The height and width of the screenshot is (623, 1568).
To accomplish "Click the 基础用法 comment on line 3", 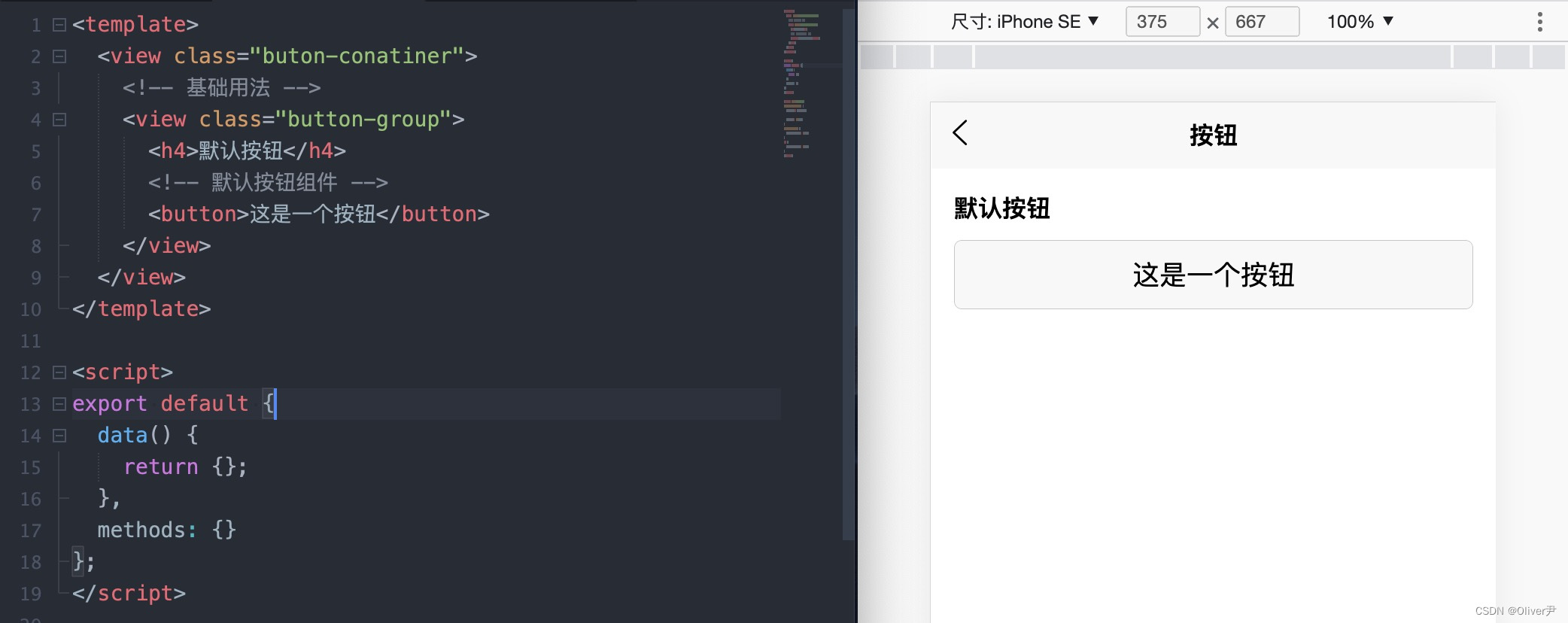I will (x=222, y=88).
